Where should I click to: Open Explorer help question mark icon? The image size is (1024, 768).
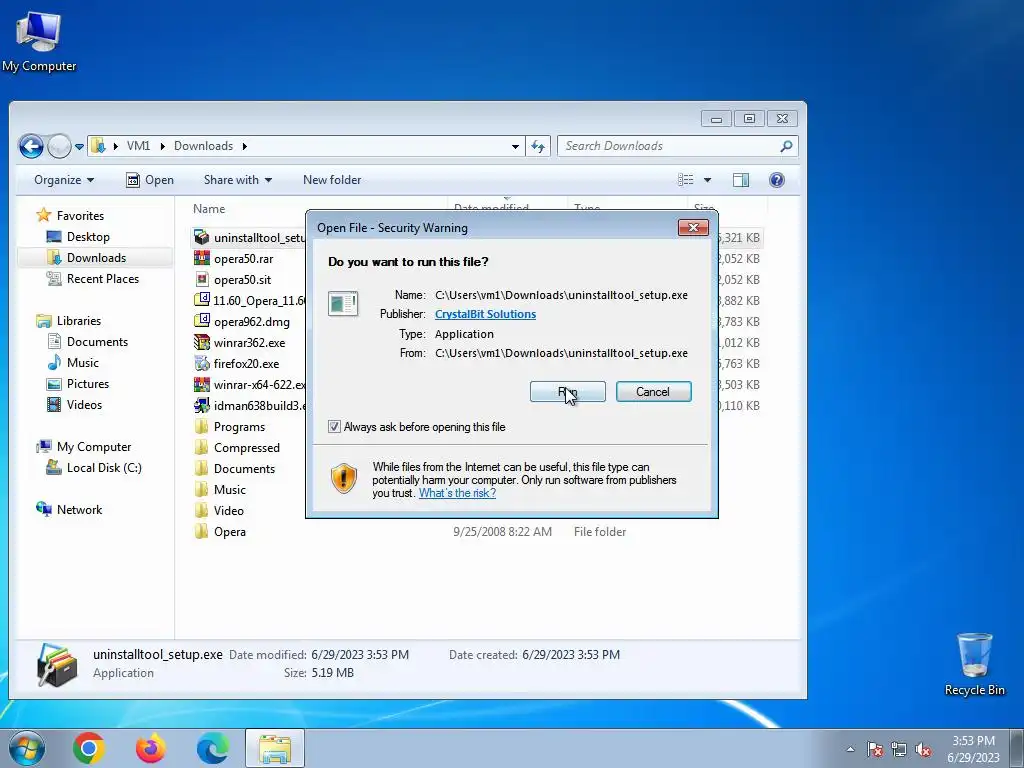(x=776, y=180)
